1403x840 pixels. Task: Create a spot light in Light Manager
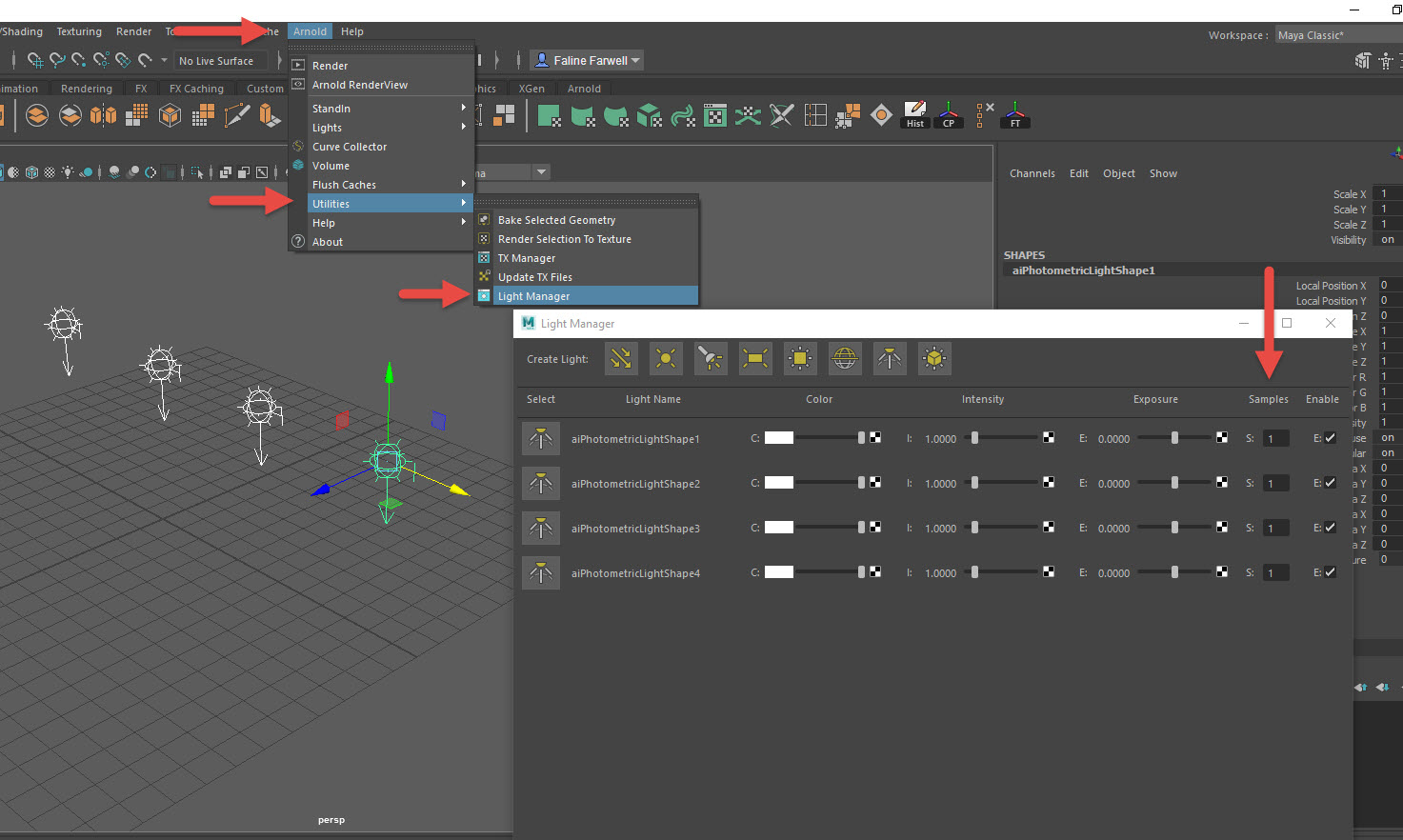711,359
